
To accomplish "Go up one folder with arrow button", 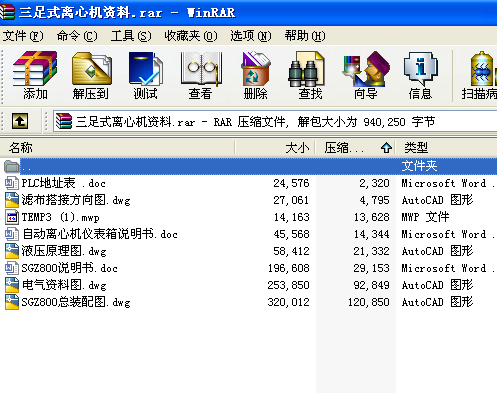I will click(x=20, y=121).
